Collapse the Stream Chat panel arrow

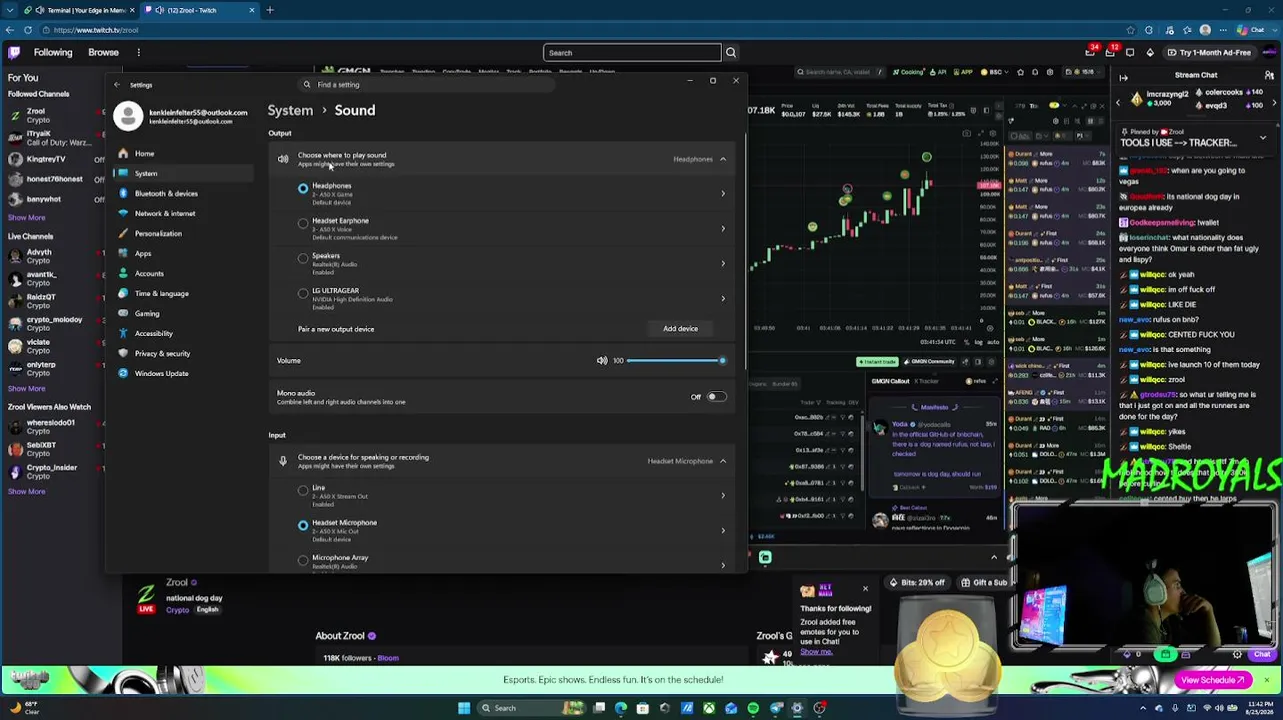[1123, 77]
